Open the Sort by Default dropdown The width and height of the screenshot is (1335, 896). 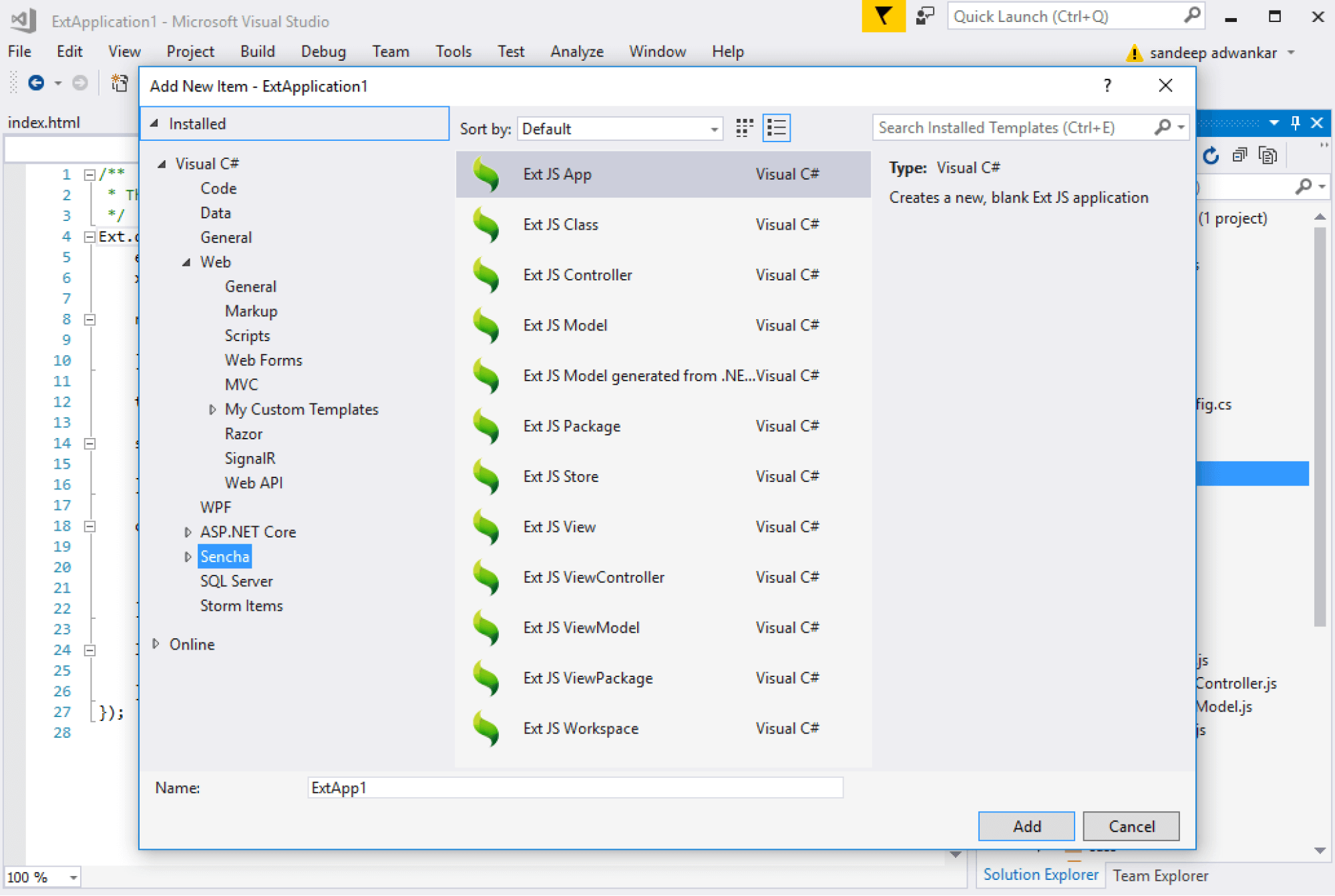[620, 128]
